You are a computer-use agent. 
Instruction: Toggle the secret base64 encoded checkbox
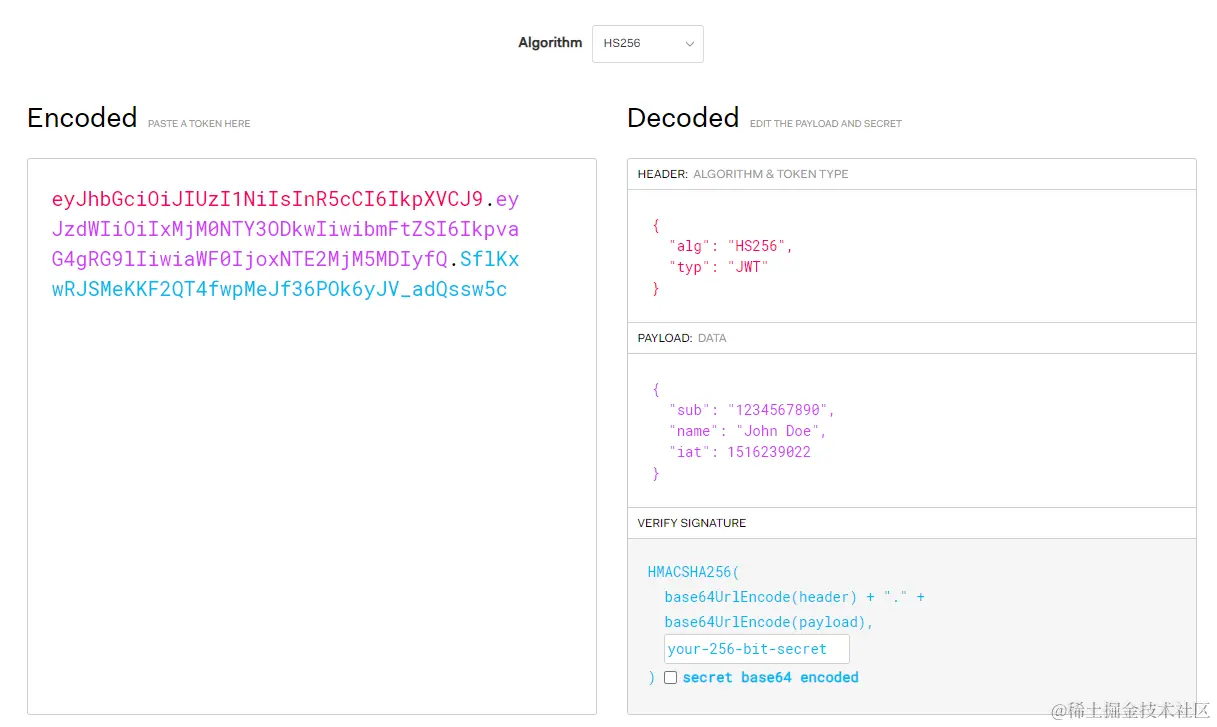click(671, 677)
